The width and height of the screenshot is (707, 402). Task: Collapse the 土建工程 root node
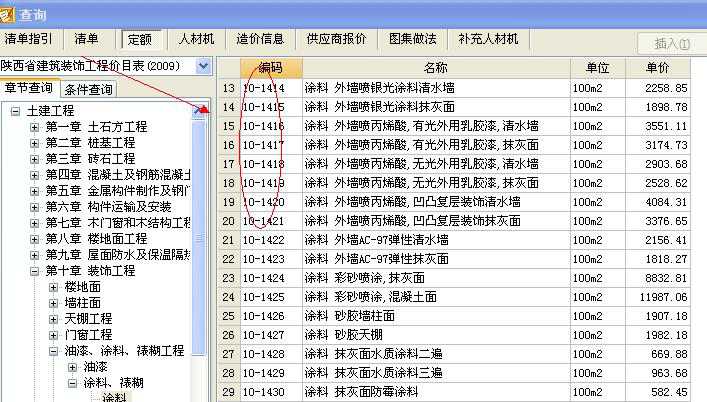[x=16, y=111]
